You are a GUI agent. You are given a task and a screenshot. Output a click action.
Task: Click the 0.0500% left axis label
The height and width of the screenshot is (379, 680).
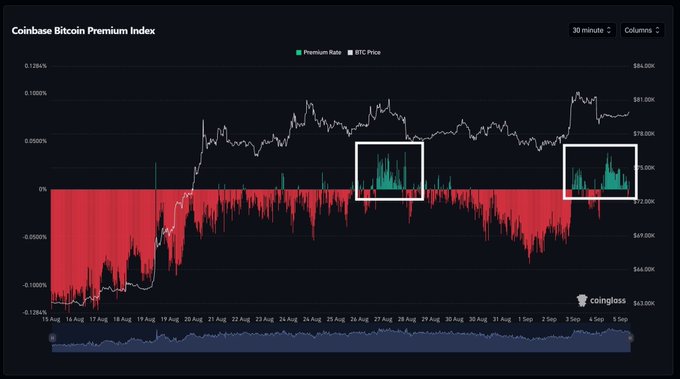coord(36,141)
